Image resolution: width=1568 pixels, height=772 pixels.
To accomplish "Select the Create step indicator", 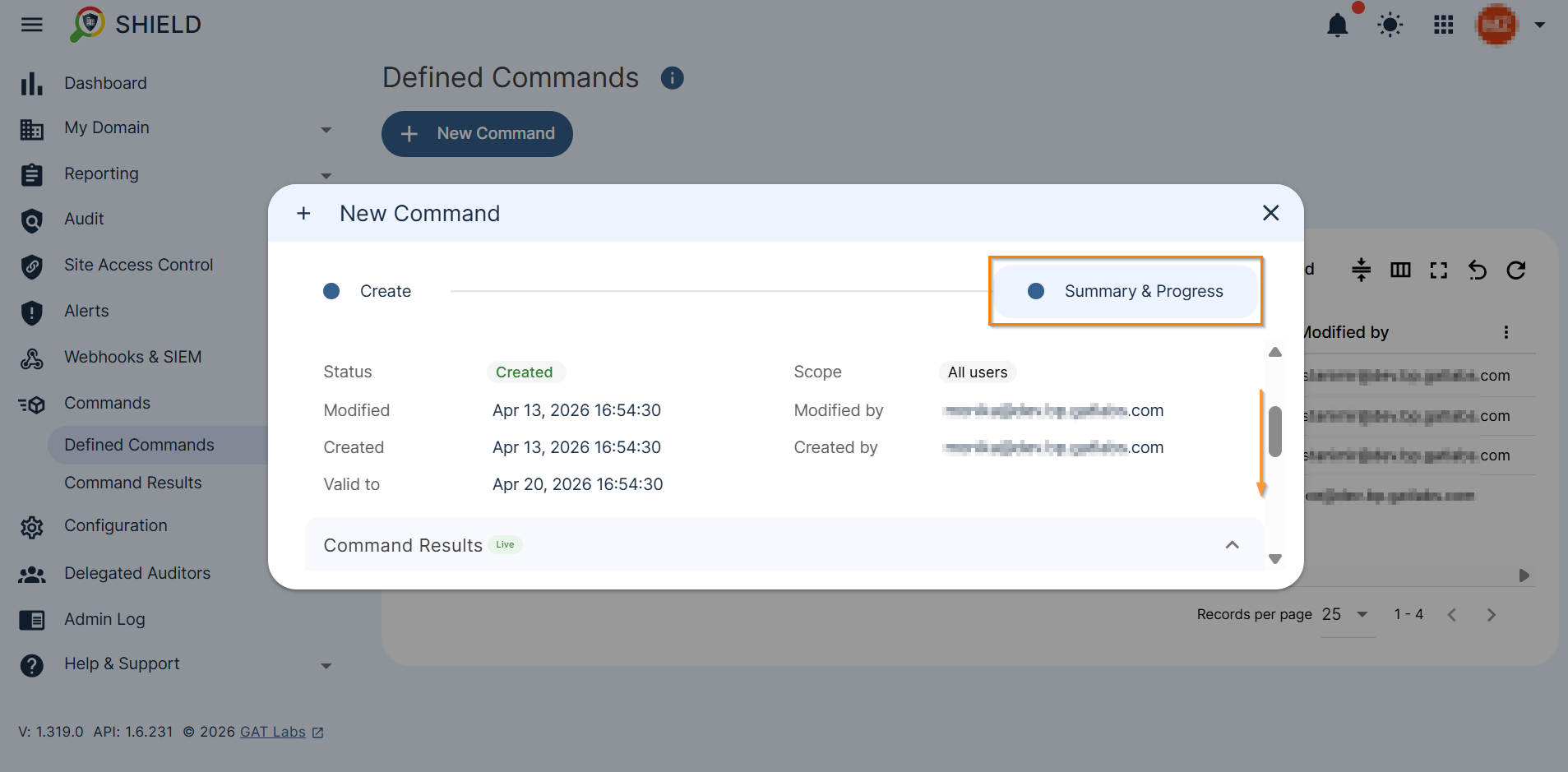I will (367, 291).
